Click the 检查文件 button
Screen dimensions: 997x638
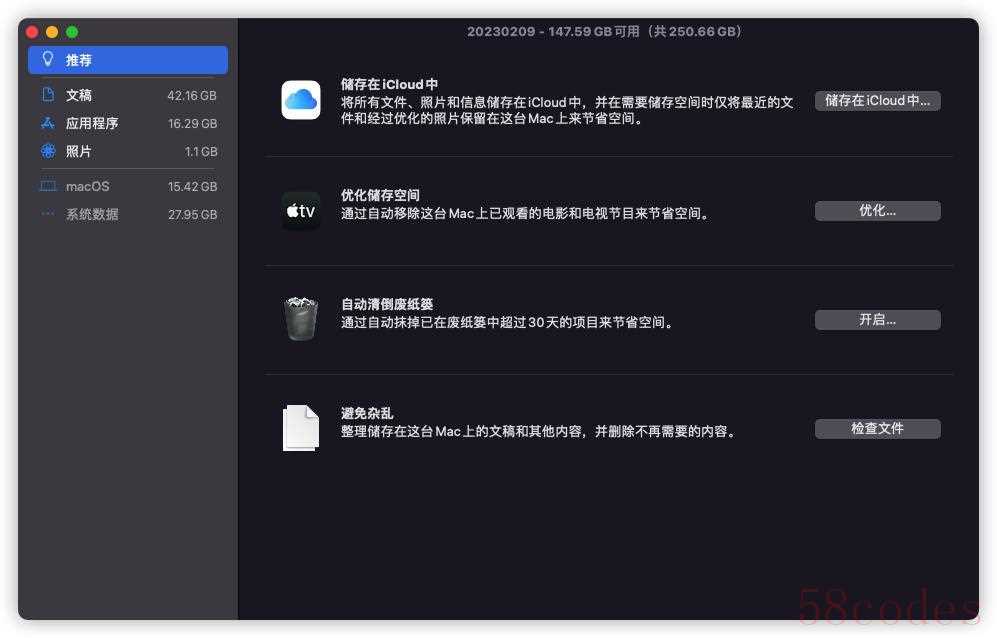[877, 428]
